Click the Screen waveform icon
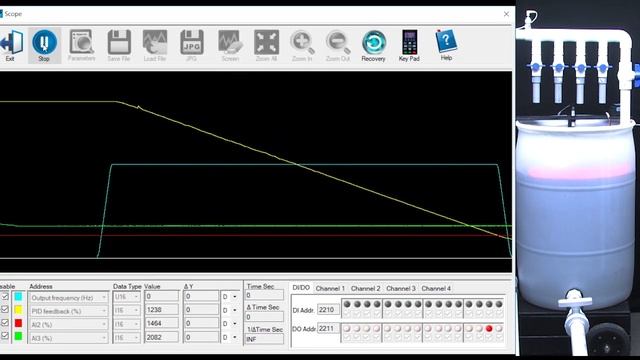The image size is (640, 360). point(230,46)
